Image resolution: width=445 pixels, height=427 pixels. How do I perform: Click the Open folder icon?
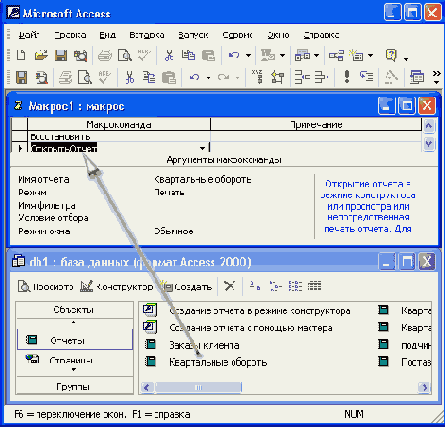coord(41,55)
